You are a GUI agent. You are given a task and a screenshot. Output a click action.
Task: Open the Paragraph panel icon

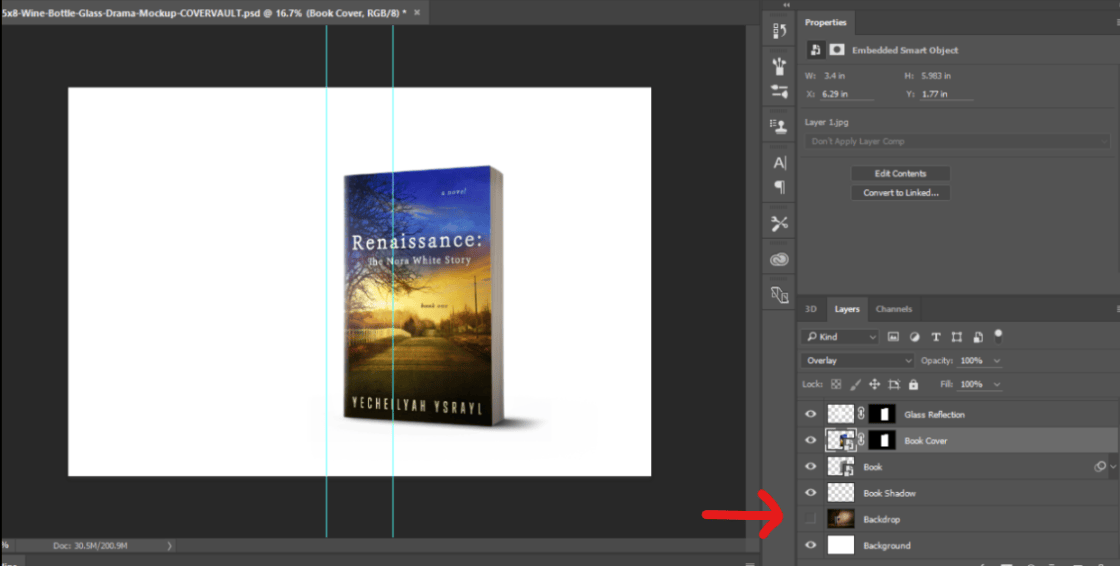point(779,187)
